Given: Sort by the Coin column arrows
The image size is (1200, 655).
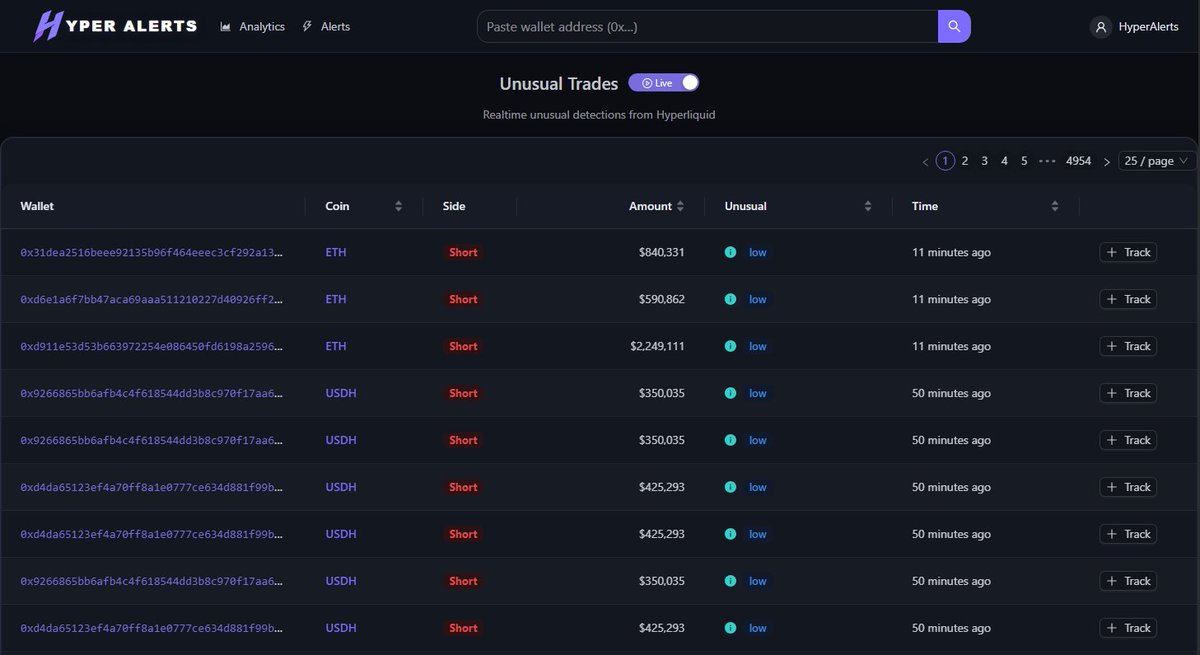Looking at the screenshot, I should [398, 206].
